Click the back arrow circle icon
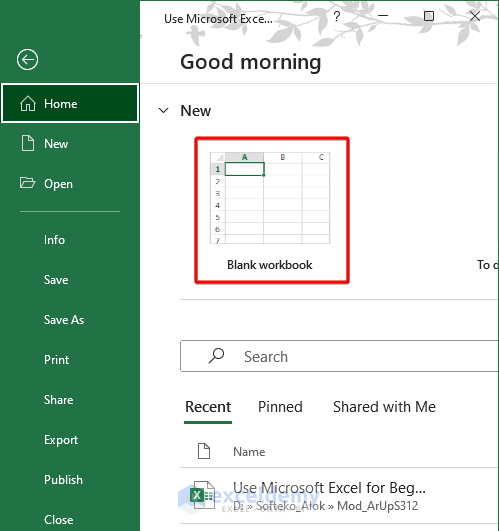 pyautogui.click(x=27, y=60)
